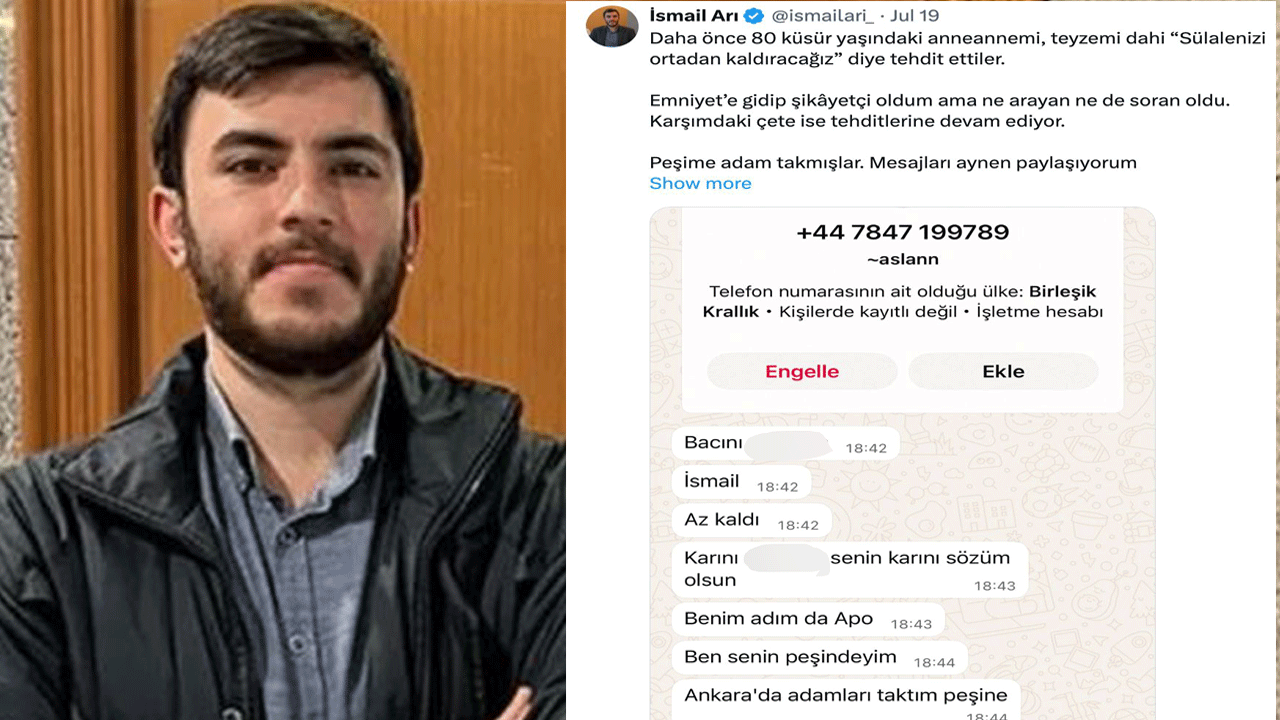Select the phone number +44 7847 199789
The height and width of the screenshot is (720, 1280).
902,232
